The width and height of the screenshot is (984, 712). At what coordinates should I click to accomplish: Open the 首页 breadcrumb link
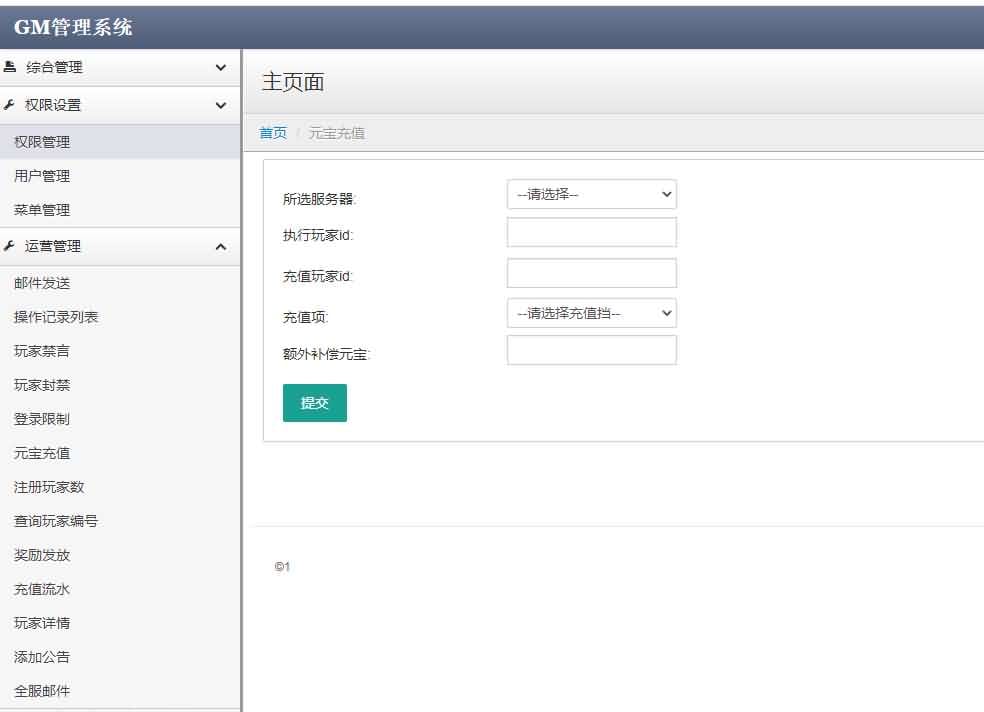272,132
